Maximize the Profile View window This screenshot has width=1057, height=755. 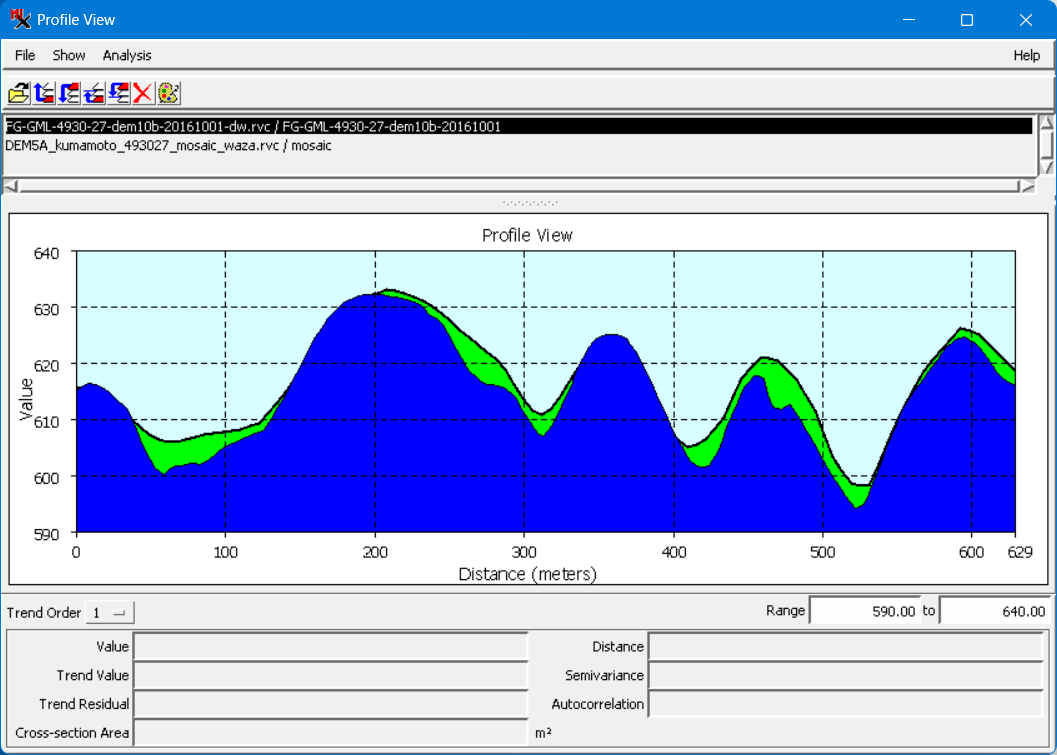click(967, 20)
